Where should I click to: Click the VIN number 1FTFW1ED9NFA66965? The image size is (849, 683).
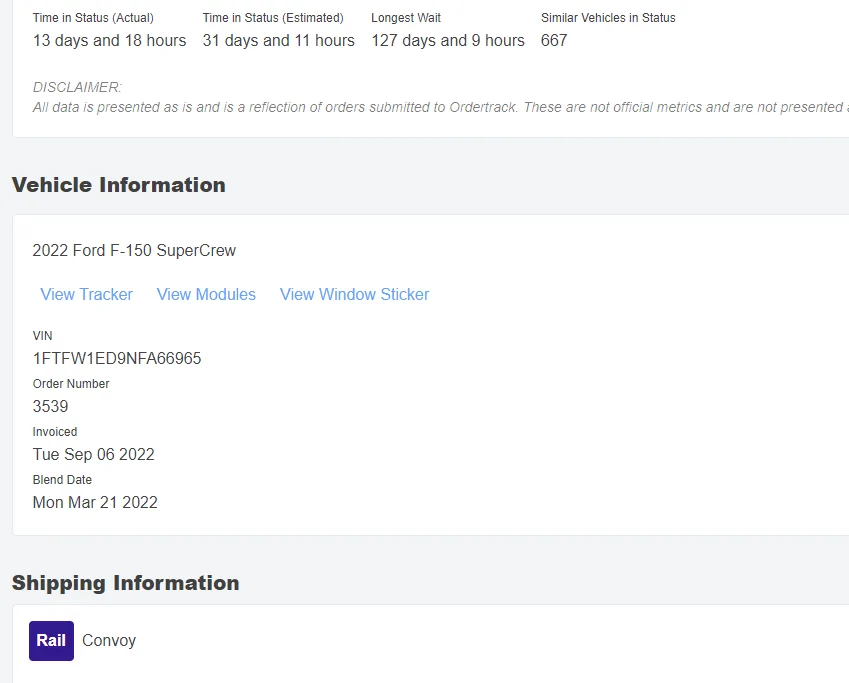pos(117,358)
